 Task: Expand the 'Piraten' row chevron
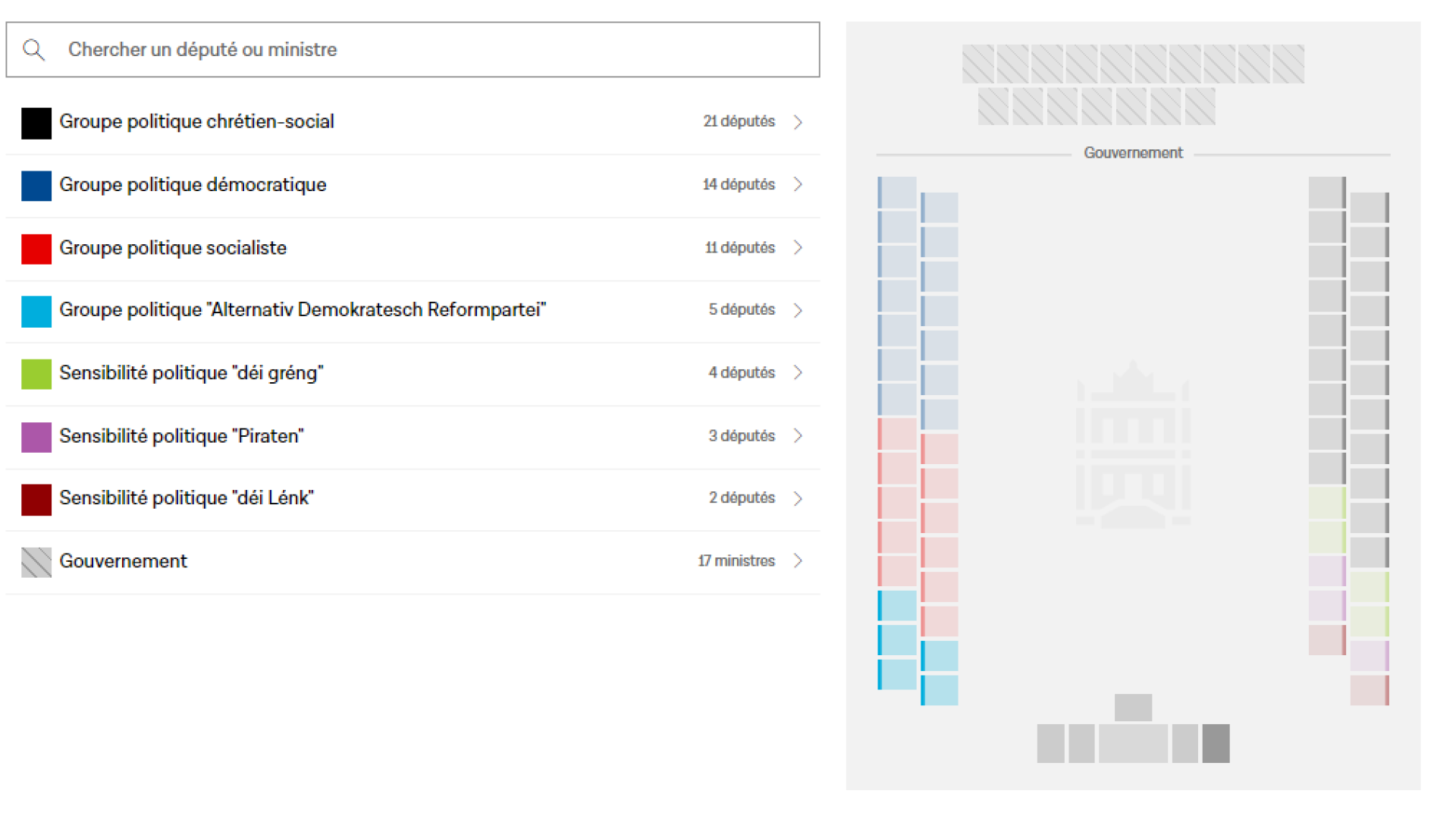click(798, 435)
